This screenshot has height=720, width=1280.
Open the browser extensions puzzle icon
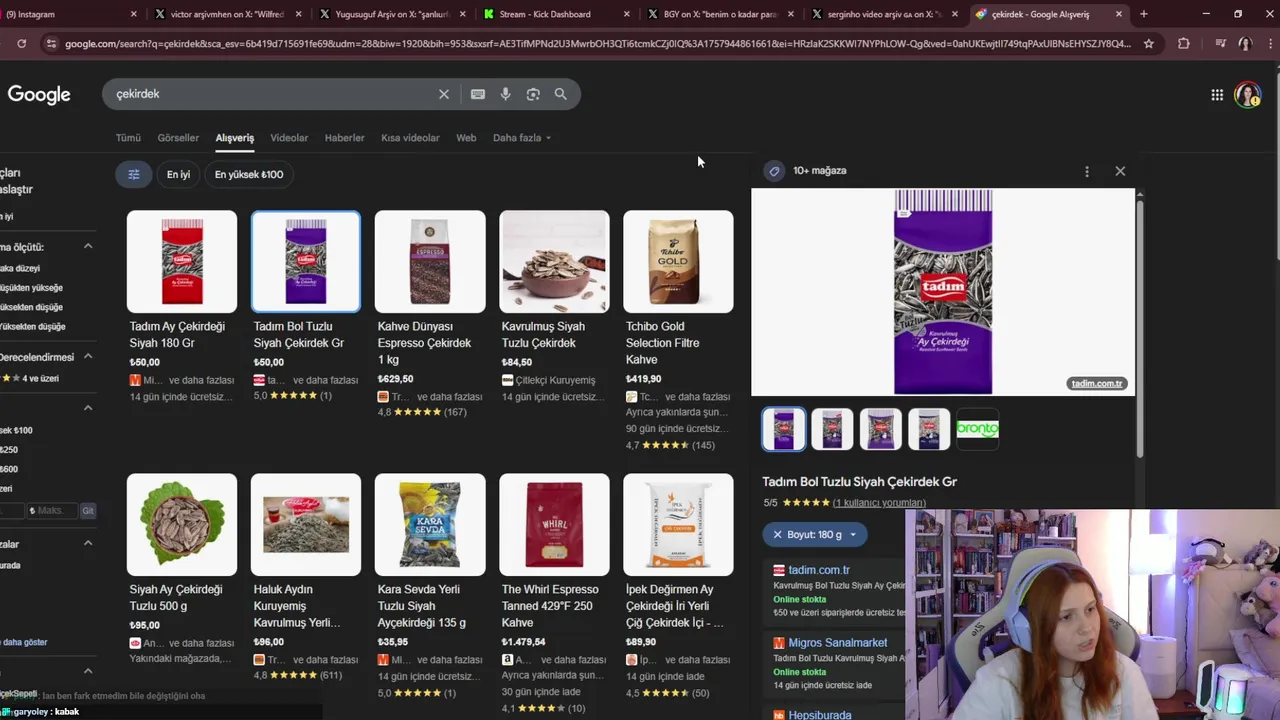click(1184, 43)
